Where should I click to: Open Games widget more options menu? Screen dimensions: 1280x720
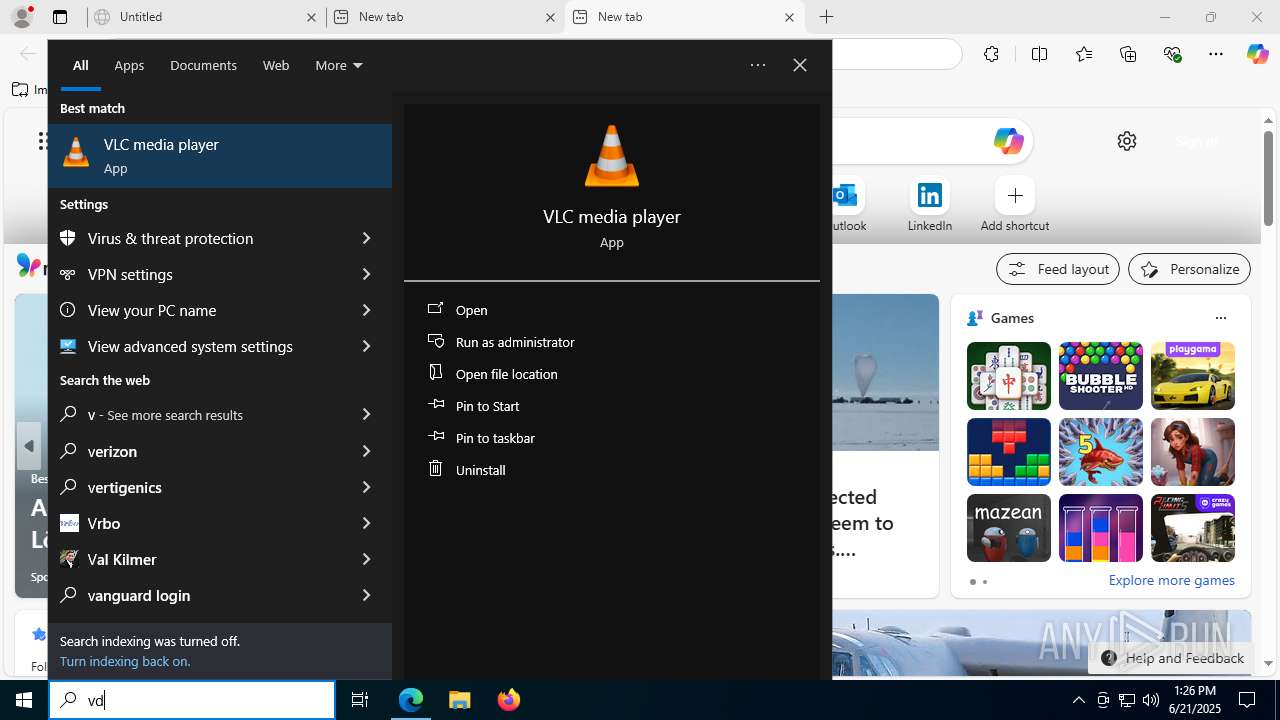1220,318
